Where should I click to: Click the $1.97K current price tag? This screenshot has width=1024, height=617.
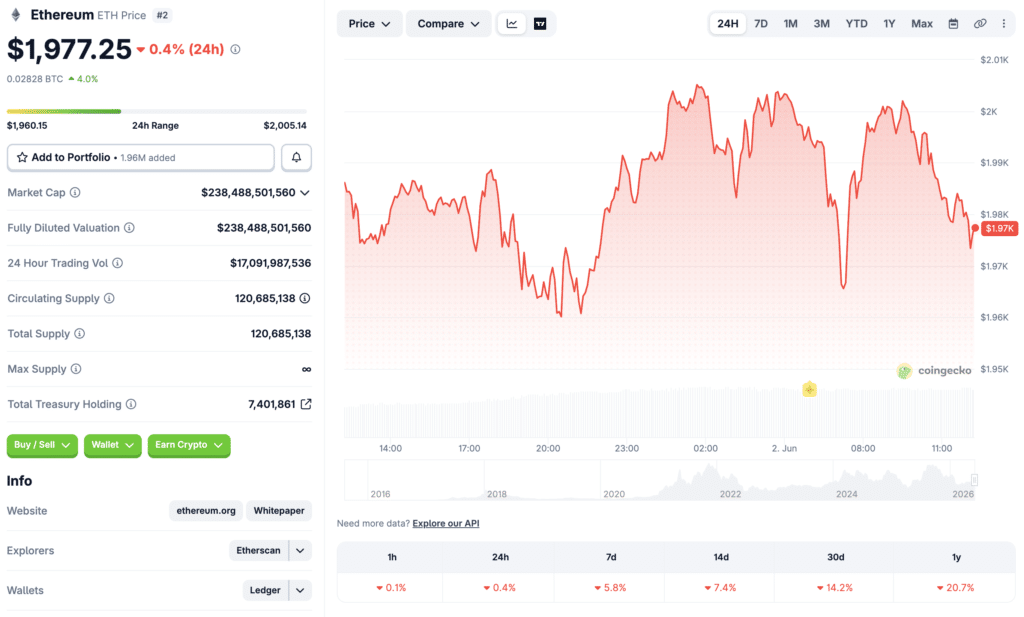[999, 229]
